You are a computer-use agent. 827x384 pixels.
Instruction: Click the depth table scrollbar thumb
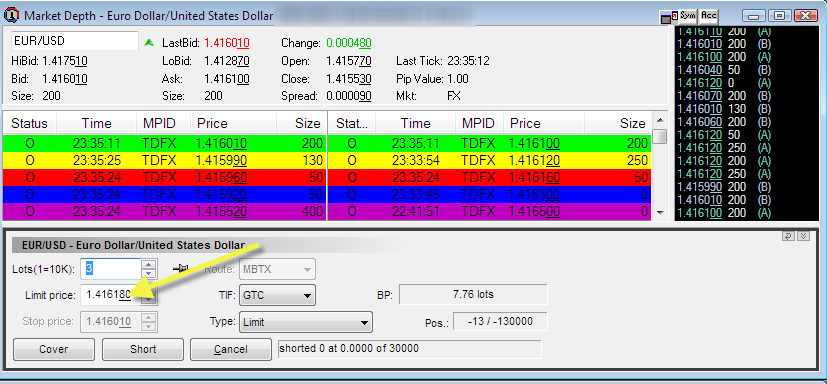click(x=659, y=136)
